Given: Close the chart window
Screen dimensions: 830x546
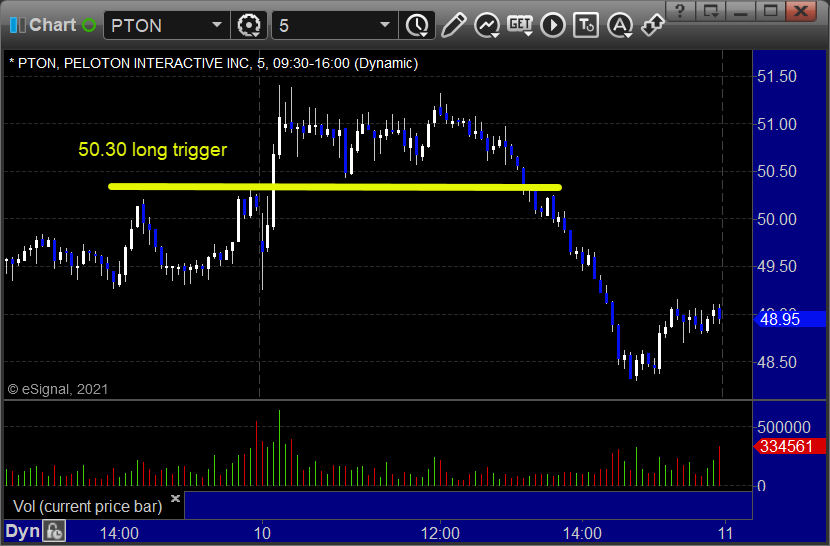Looking at the screenshot, I should 801,11.
